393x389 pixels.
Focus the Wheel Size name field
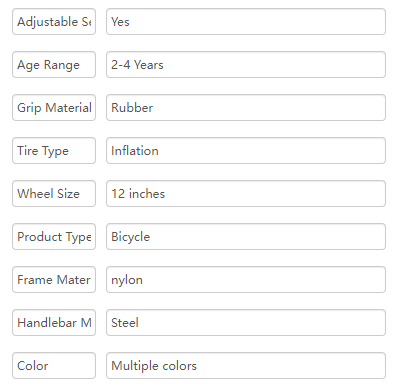(x=54, y=194)
